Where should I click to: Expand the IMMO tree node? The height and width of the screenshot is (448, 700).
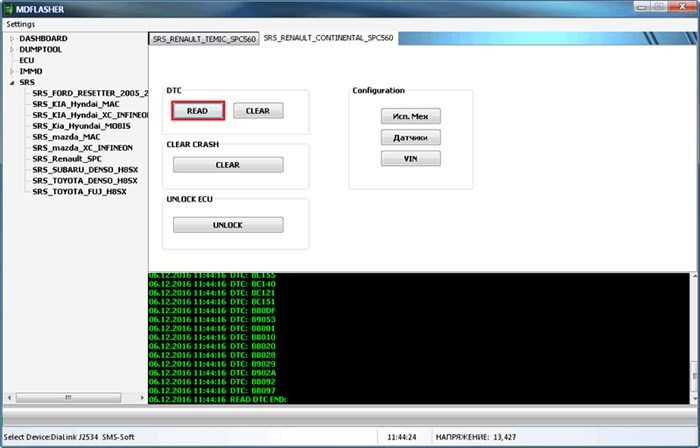12,71
